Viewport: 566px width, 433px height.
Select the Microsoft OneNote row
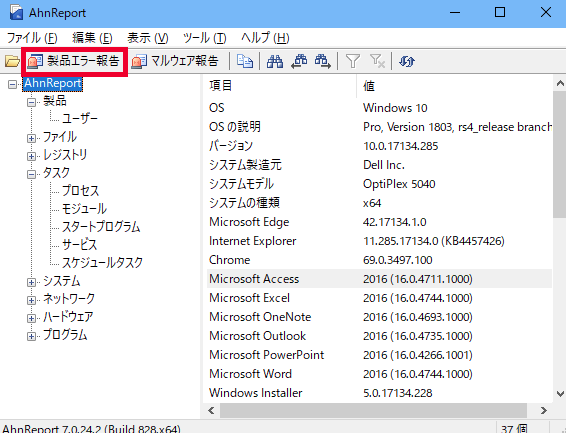click(x=379, y=317)
